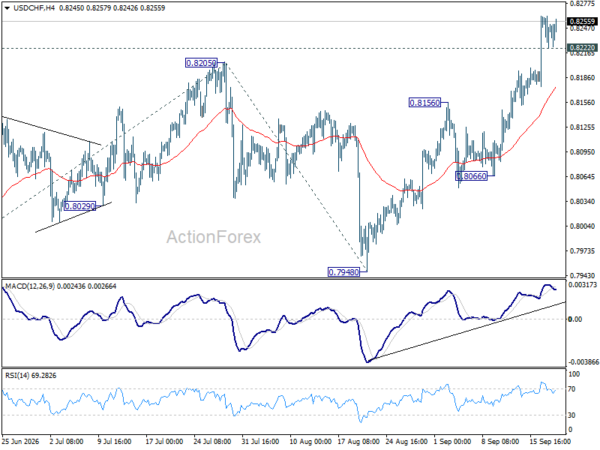Click the 0.82220 horizontal level tag
This screenshot has width=600, height=450.
pos(582,48)
